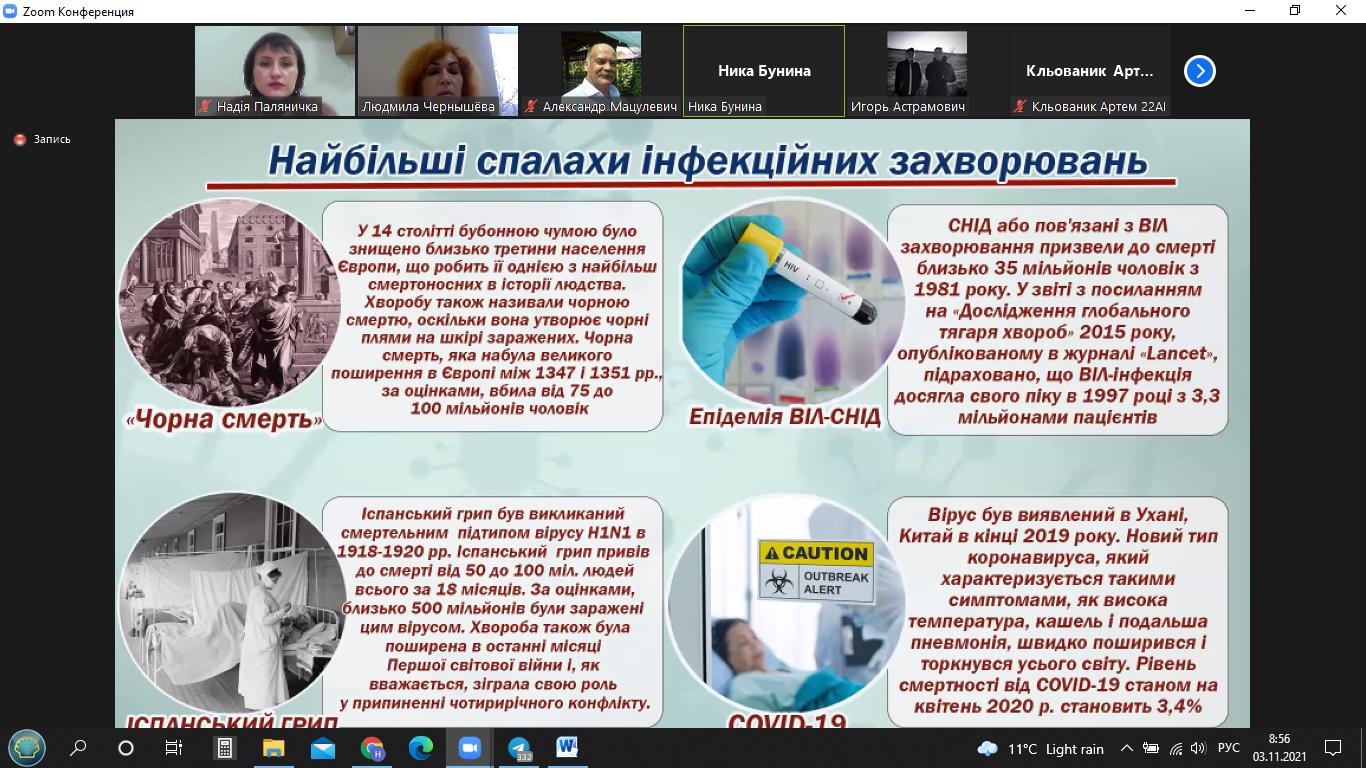
Task: Click the Zoom icon on the taskbar
Action: point(469,747)
